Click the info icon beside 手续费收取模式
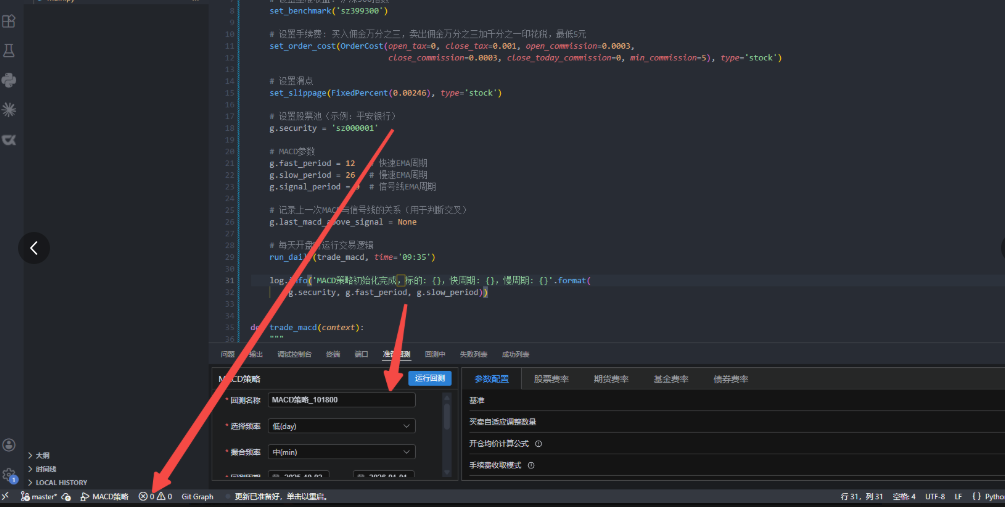This screenshot has width=1005, height=507. click(531, 465)
